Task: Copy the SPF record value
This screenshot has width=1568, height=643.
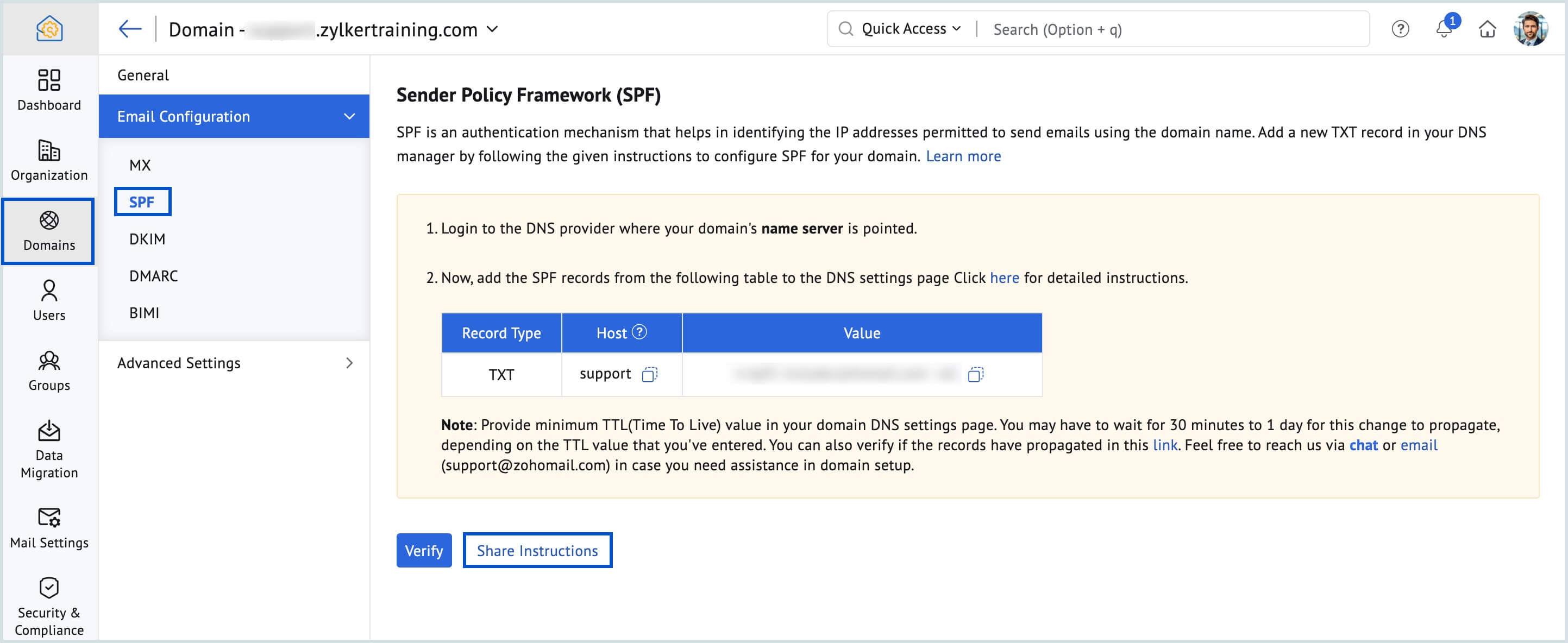Action: 975,374
